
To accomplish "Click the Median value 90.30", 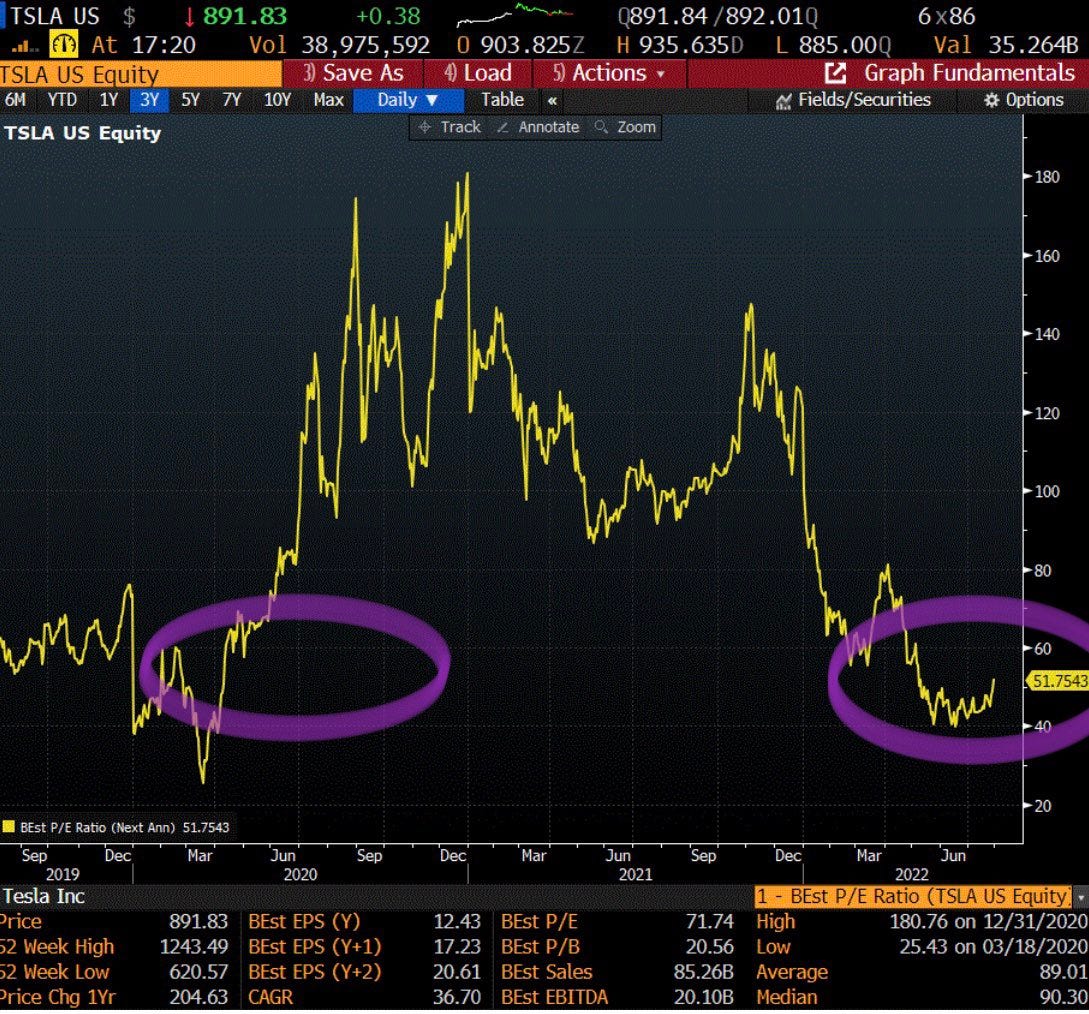I will click(1063, 997).
